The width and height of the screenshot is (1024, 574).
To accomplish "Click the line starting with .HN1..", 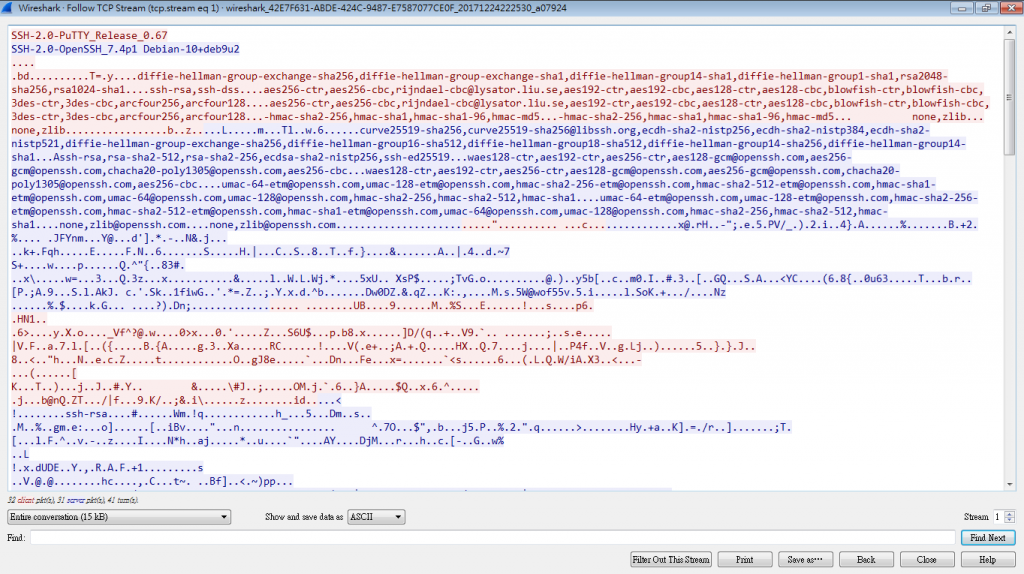I will click(29, 319).
